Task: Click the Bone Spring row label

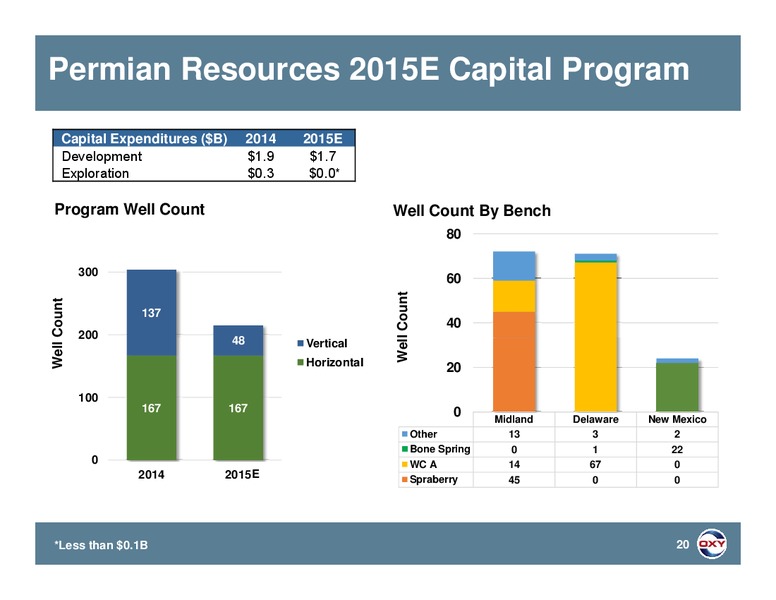Action: [440, 449]
